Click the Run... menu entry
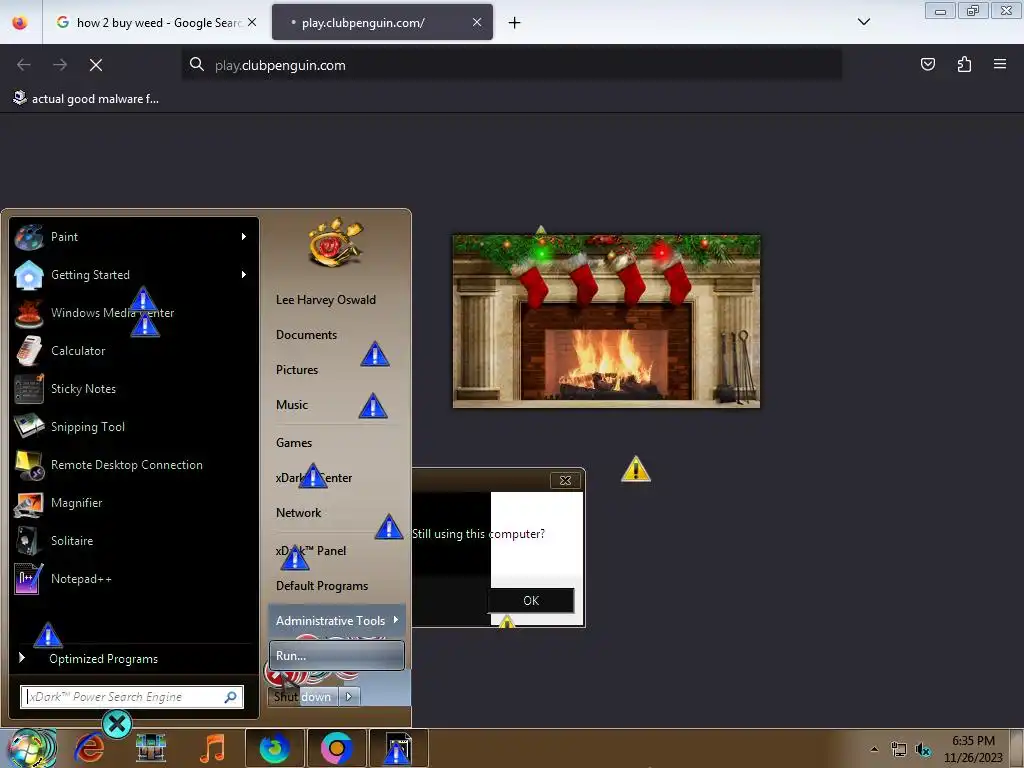Viewport: 1024px width, 768px height. coord(337,655)
